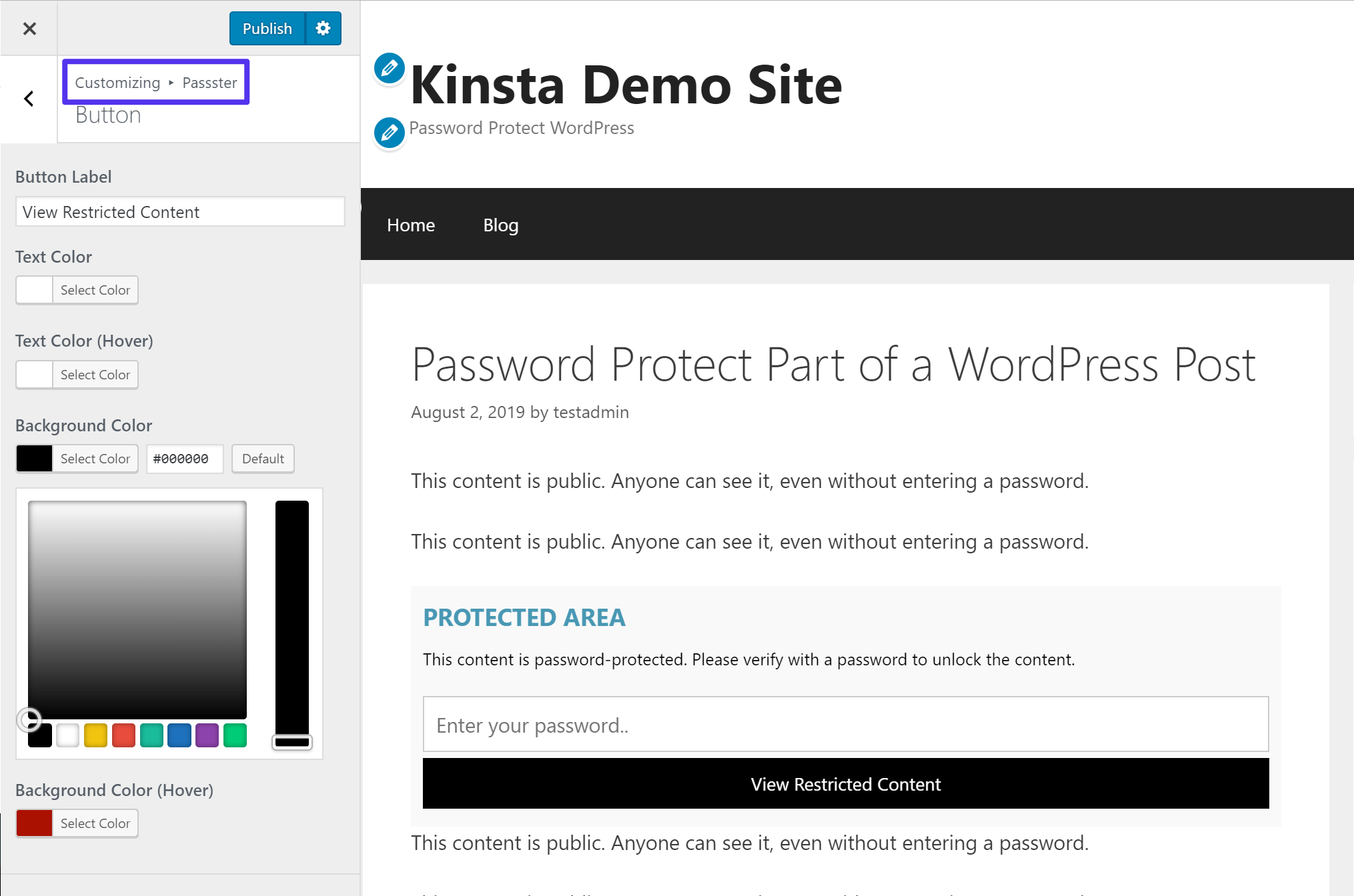Select the Blog menu tab

click(x=502, y=225)
